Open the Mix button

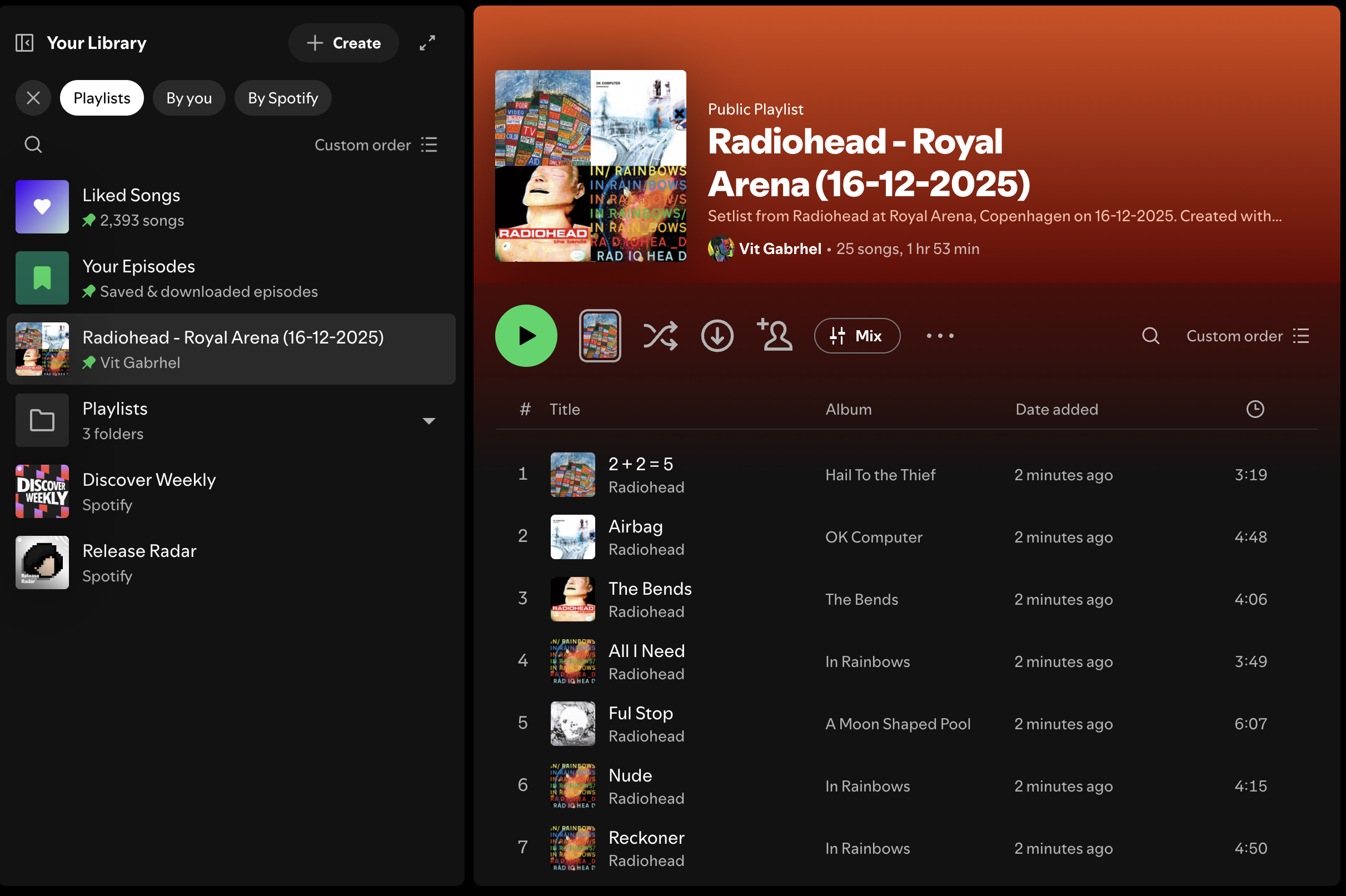(x=857, y=336)
